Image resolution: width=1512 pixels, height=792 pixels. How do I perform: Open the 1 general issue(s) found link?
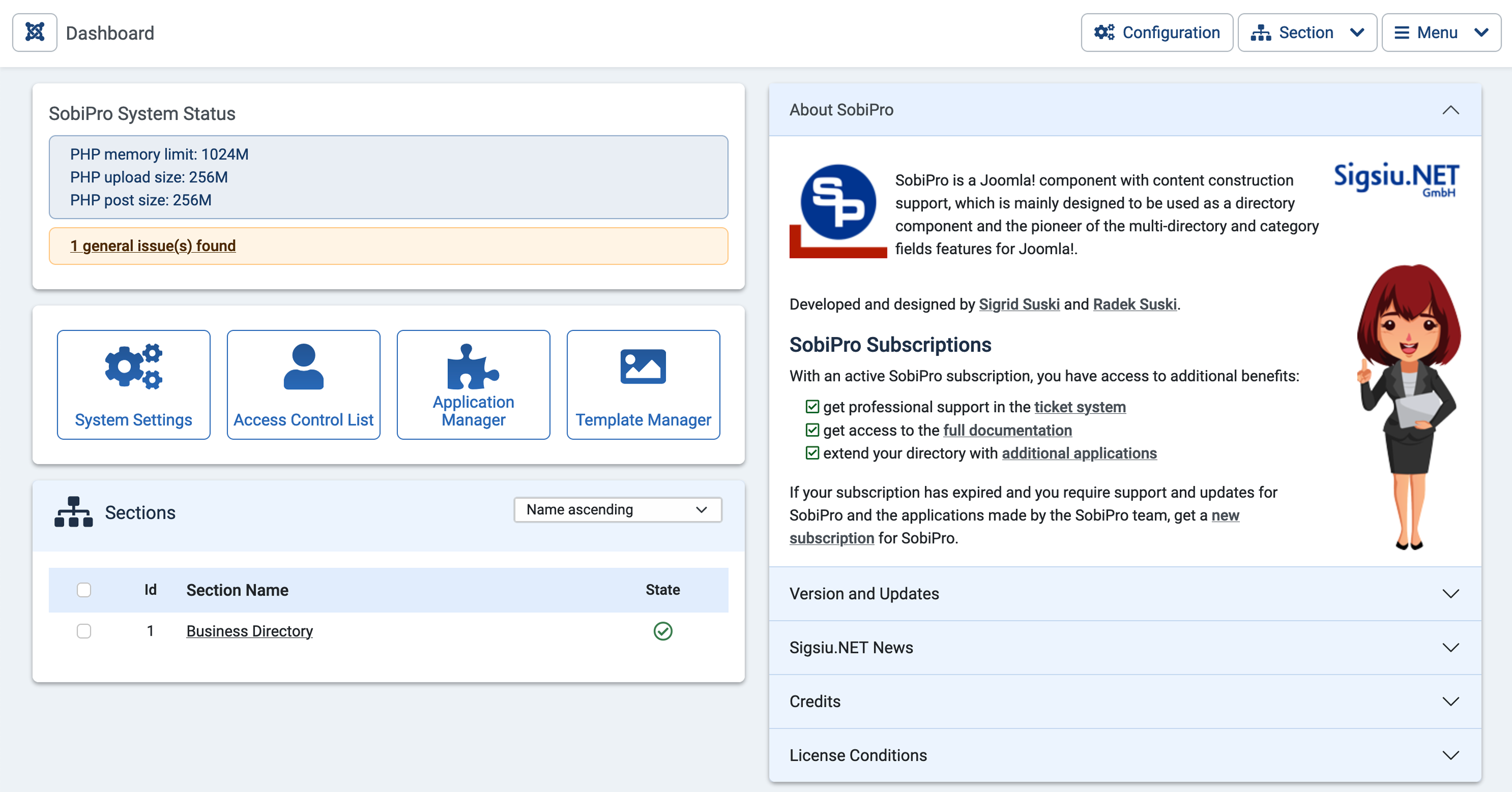(x=153, y=245)
